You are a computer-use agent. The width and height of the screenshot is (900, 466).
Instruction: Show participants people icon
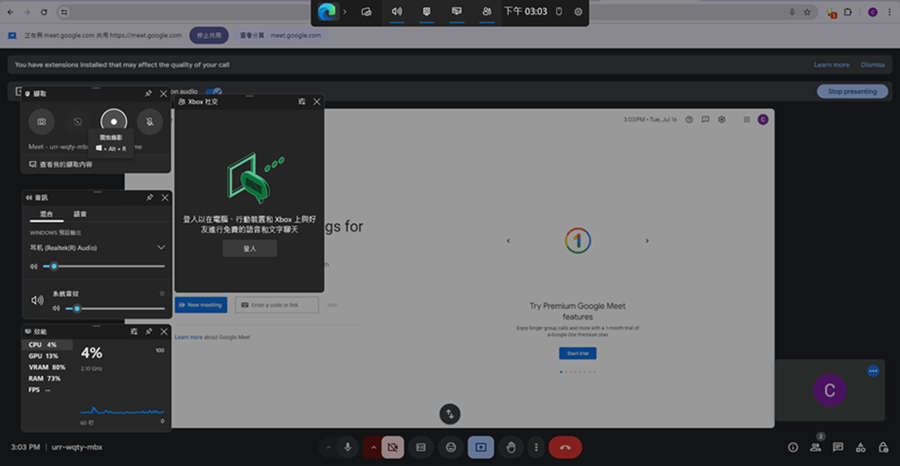[x=816, y=447]
